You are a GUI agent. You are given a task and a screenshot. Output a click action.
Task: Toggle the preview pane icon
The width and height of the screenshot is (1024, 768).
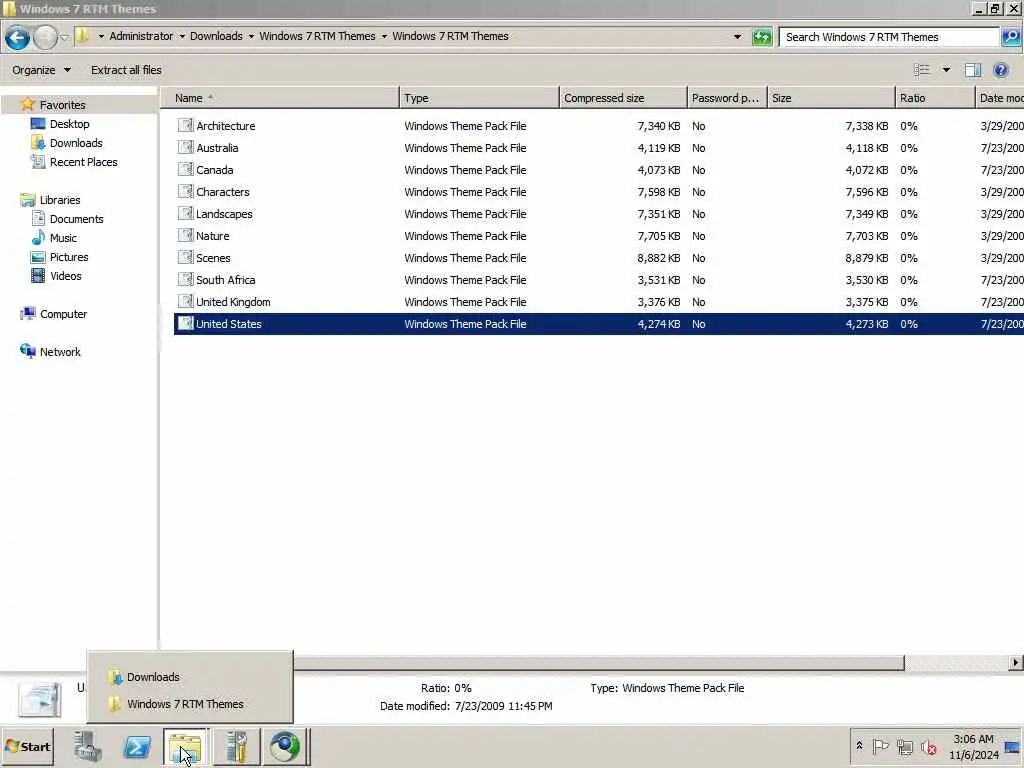point(972,70)
